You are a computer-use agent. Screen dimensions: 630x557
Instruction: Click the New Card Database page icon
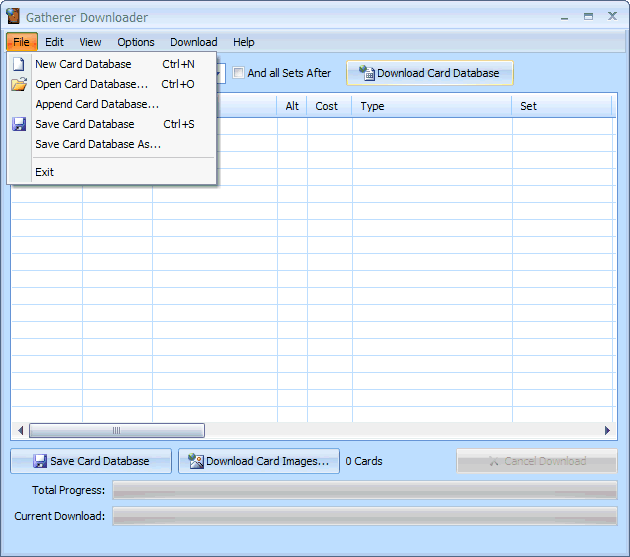point(19,64)
